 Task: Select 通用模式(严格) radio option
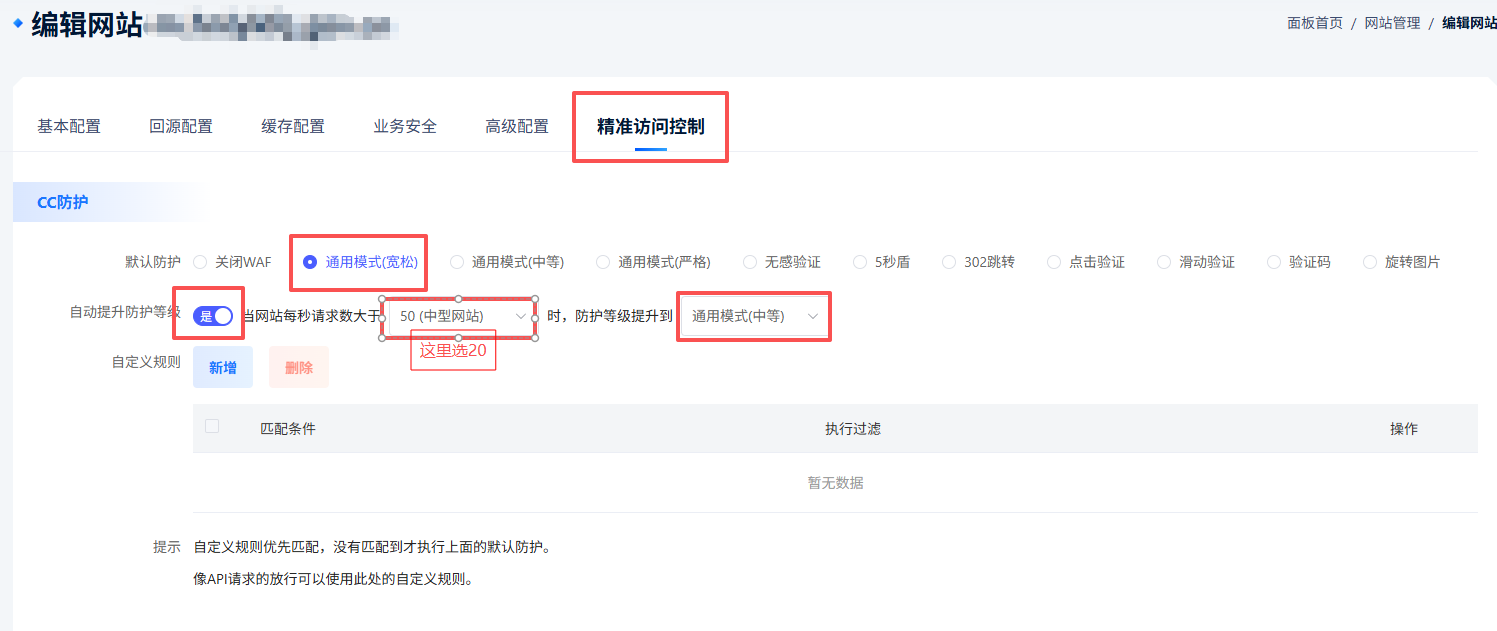(x=603, y=262)
